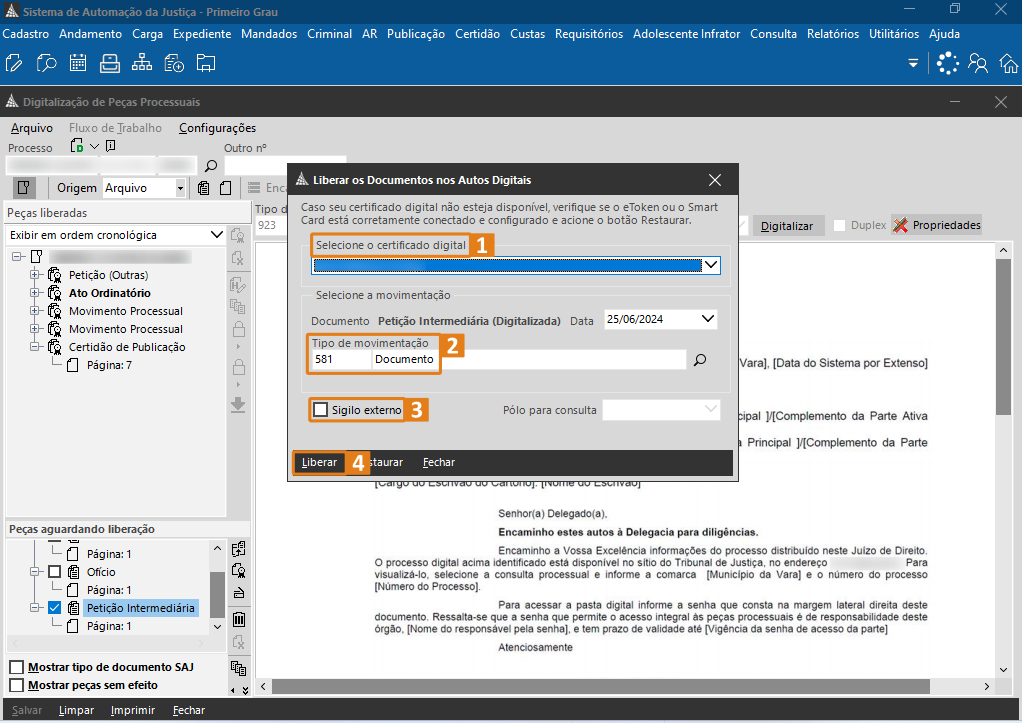Click the inbox tray icon in main toolbar

pyautogui.click(x=110, y=63)
